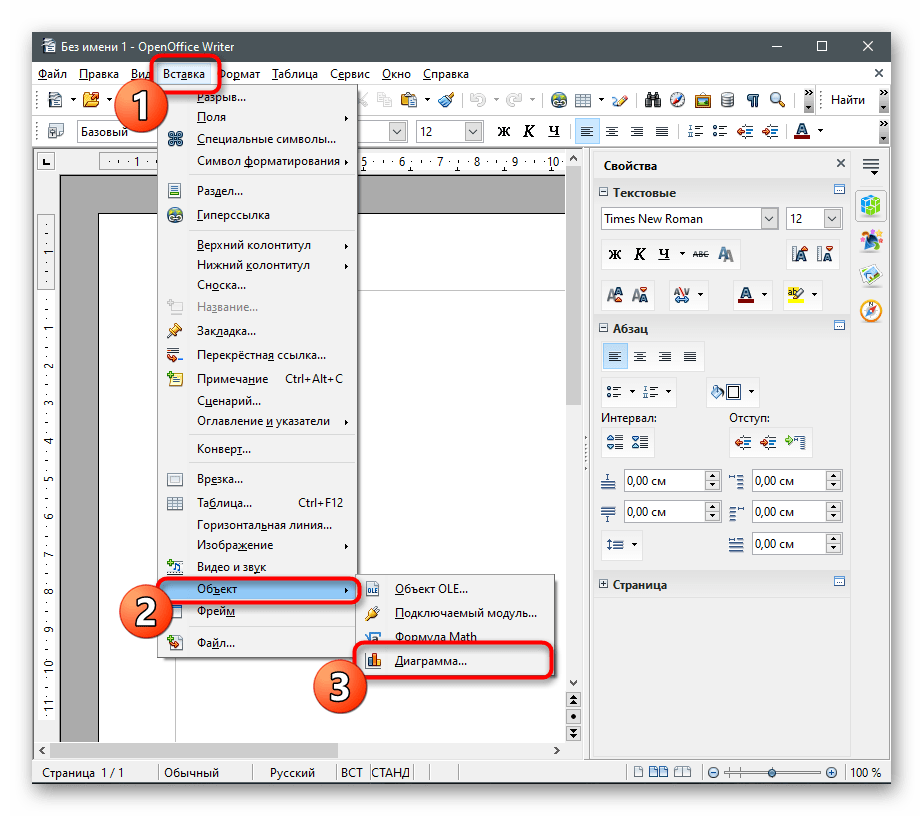923x816 pixels.
Task: Open the Styles and Formatting sidebar icon
Action: [871, 240]
